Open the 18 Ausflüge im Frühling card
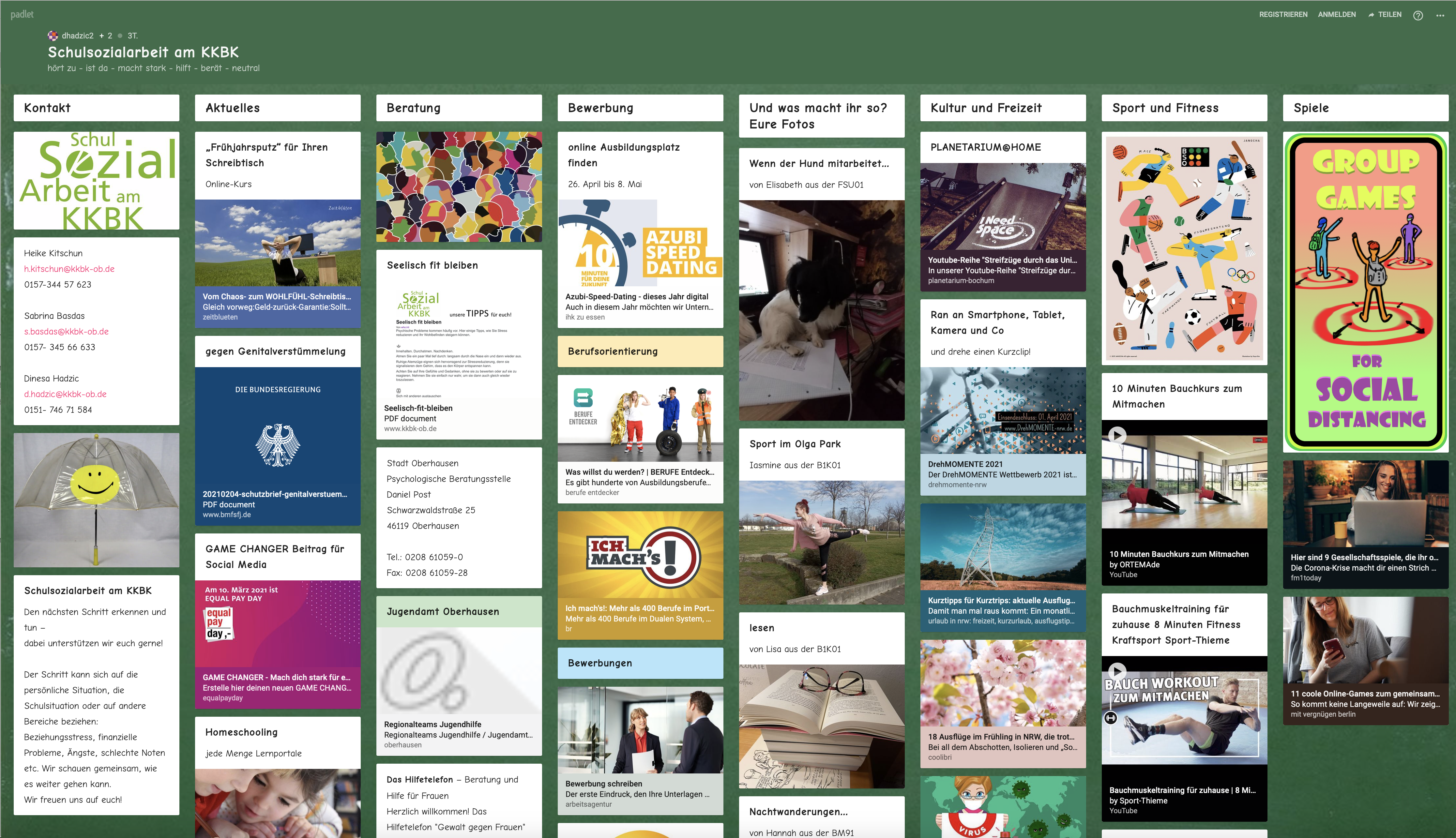 [1003, 704]
